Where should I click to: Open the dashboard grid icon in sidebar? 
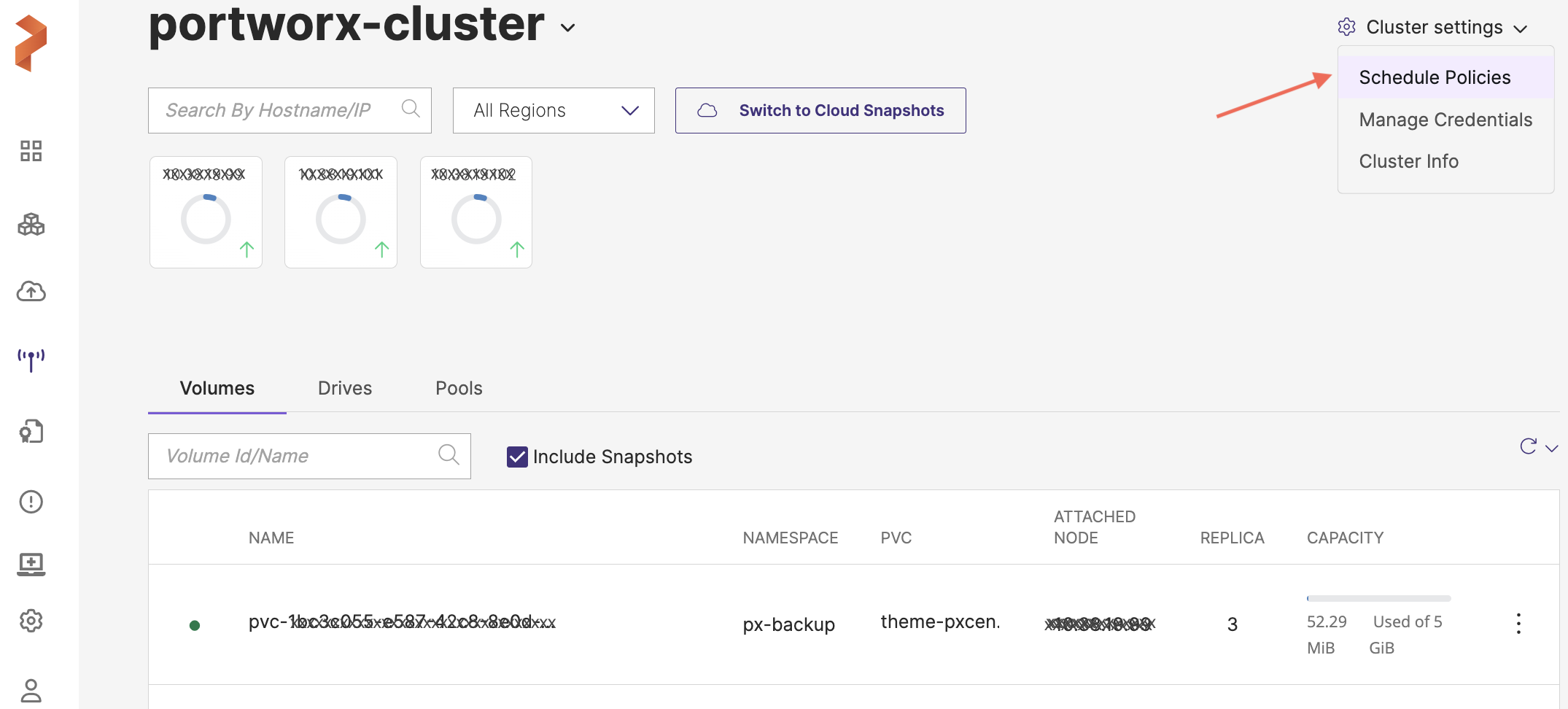coord(31,151)
